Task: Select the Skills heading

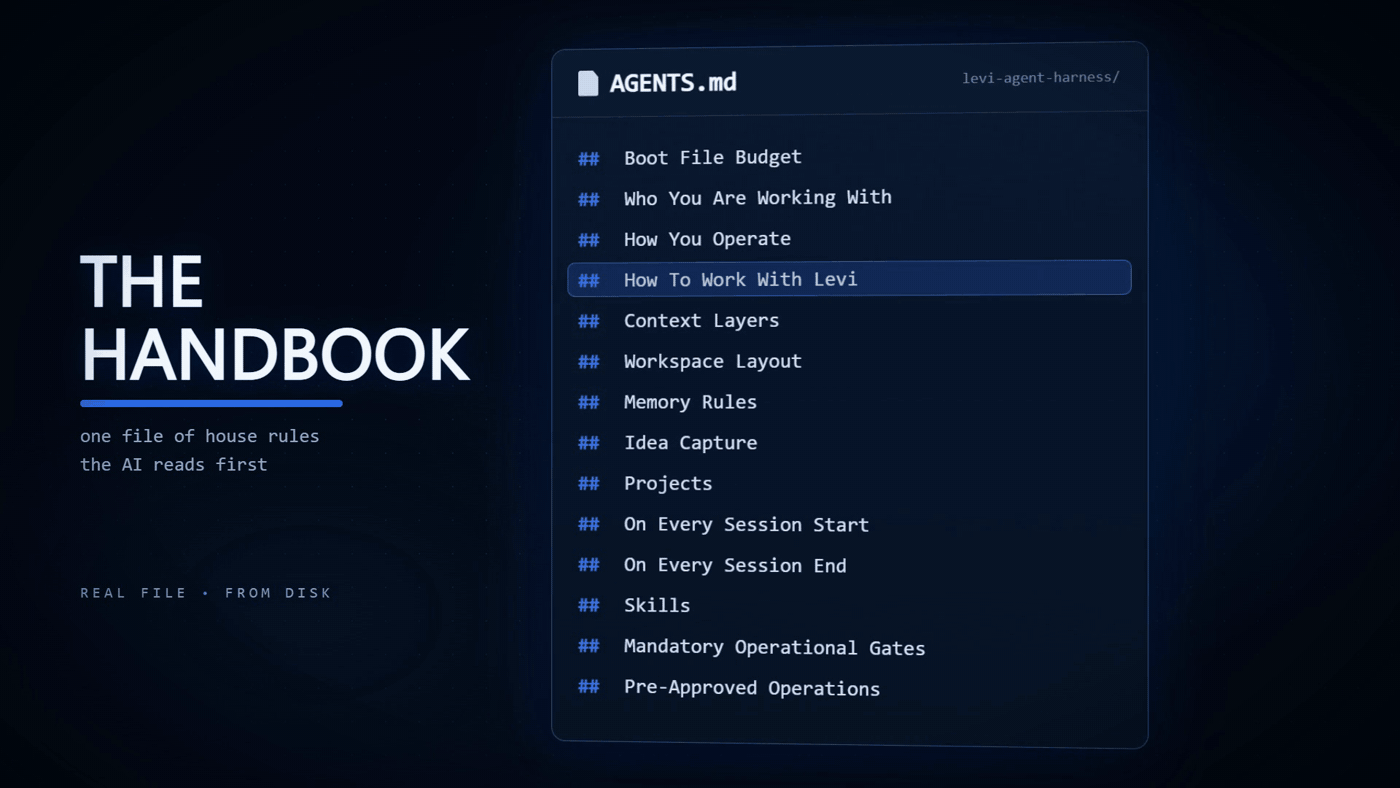Action: click(x=657, y=606)
